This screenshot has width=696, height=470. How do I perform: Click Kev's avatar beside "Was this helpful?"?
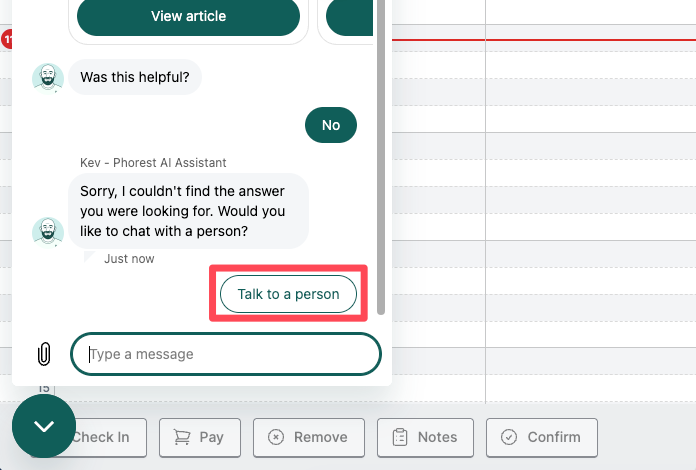click(48, 78)
